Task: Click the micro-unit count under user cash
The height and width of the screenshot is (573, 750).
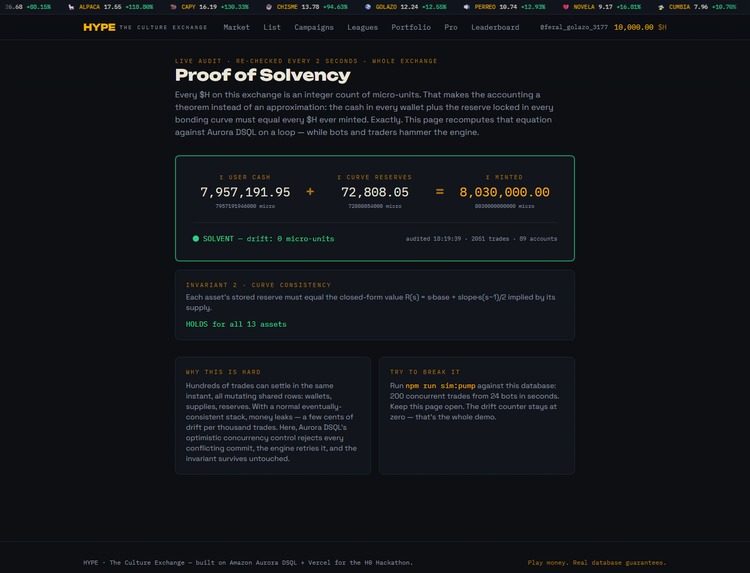Action: click(245, 206)
